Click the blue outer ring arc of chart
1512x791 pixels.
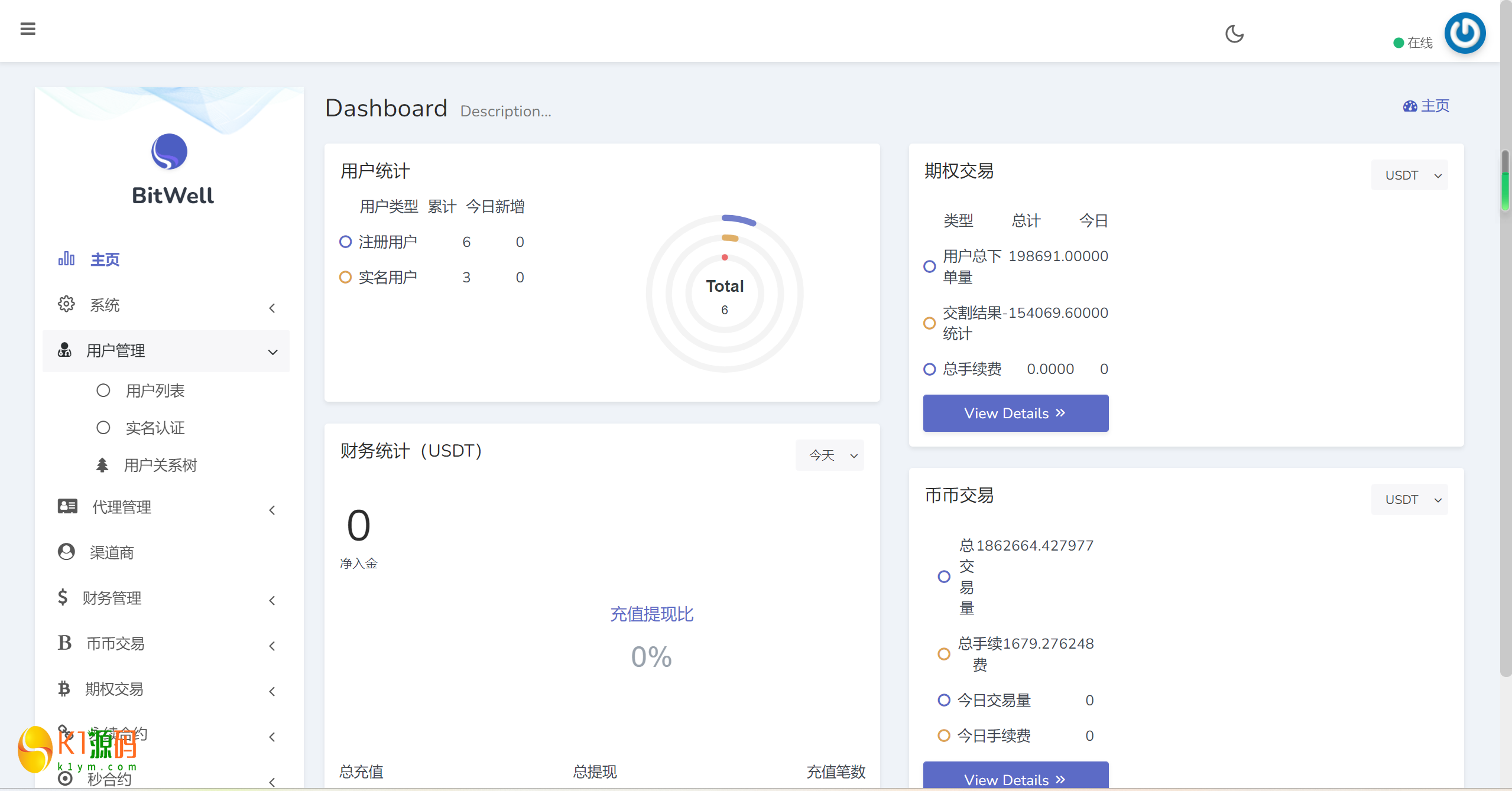coord(739,220)
